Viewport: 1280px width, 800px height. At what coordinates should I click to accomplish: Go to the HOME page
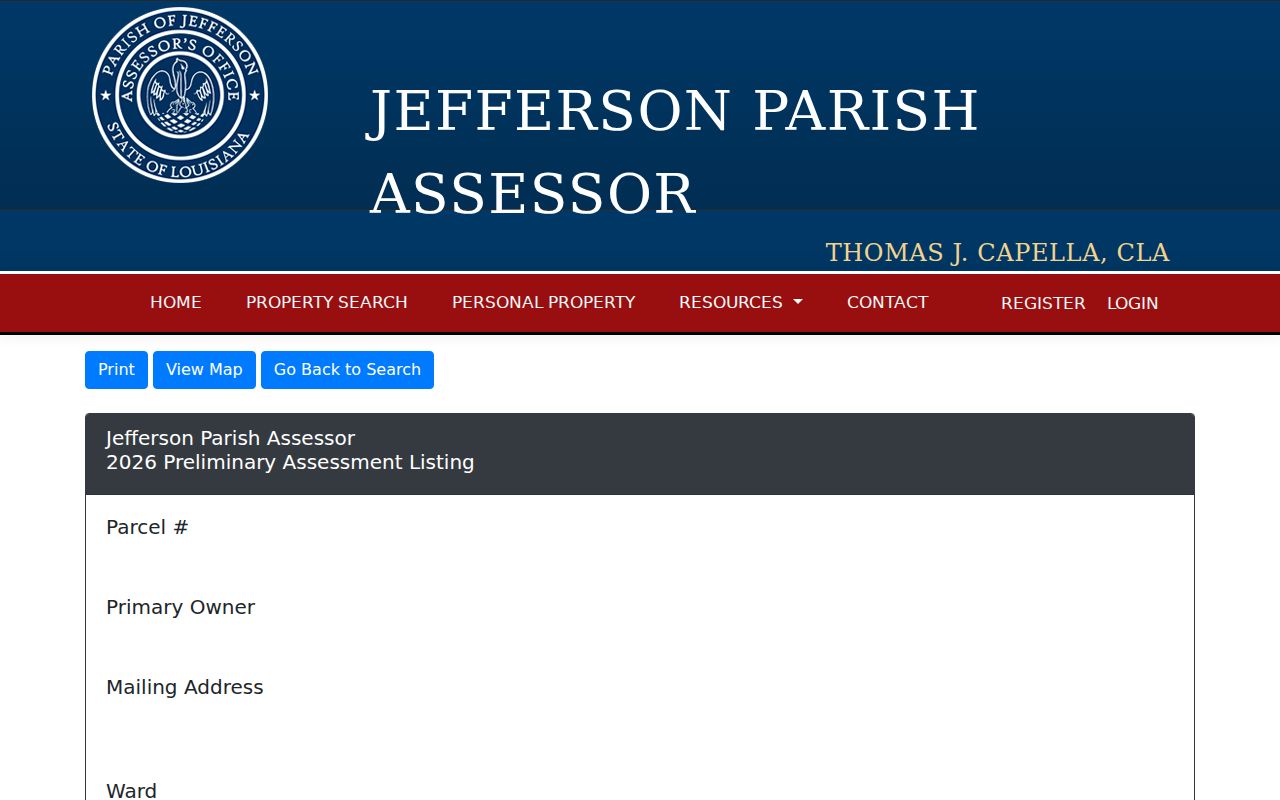pos(176,302)
